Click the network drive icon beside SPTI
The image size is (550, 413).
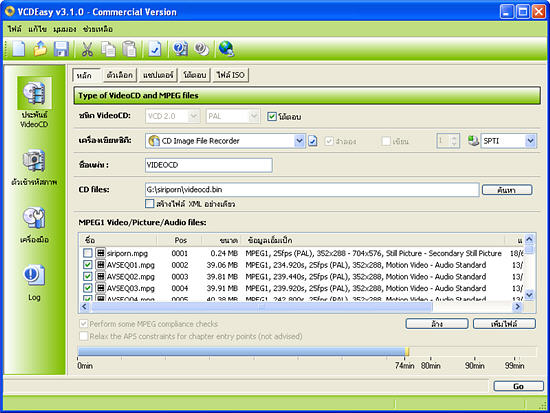pyautogui.click(x=474, y=141)
